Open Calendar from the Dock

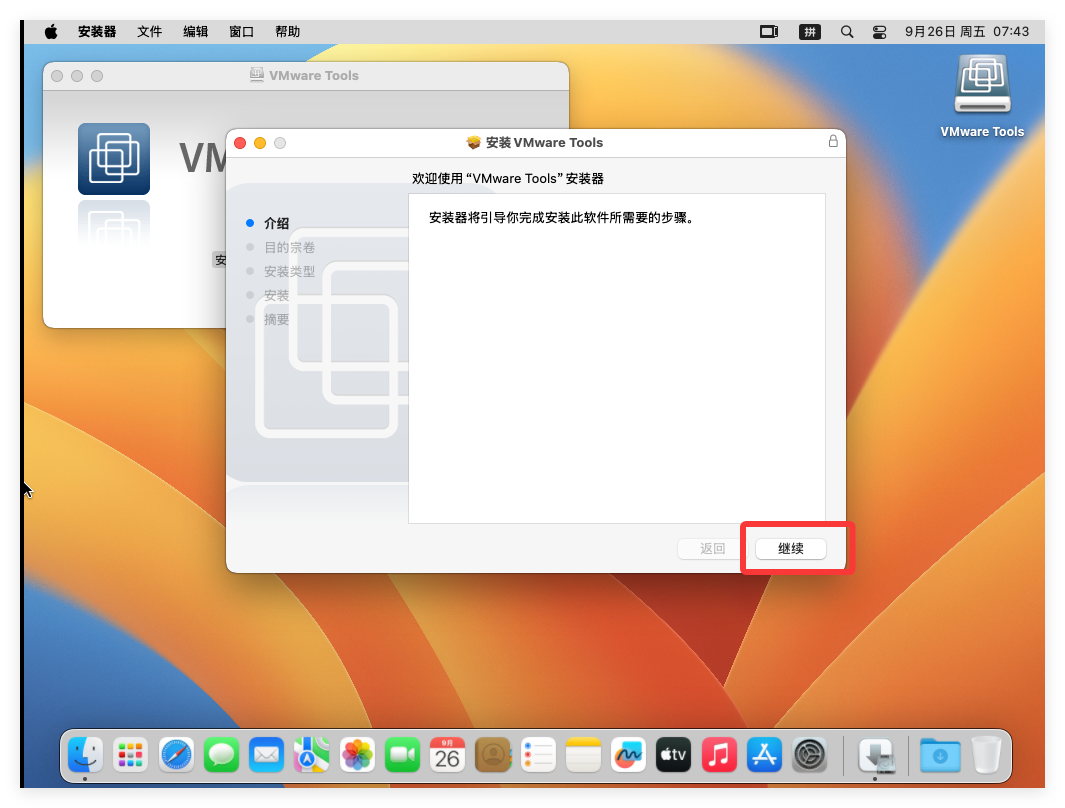(448, 755)
